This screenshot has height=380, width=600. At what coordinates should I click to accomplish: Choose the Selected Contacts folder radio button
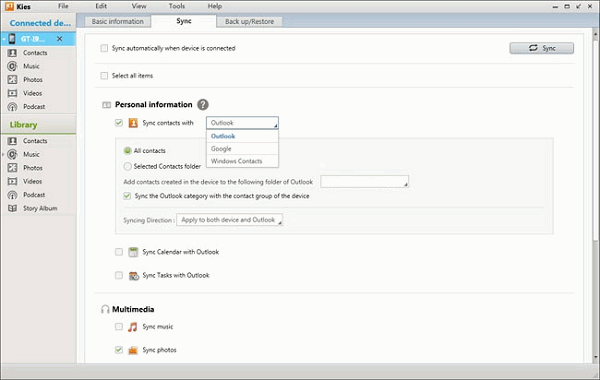(x=127, y=166)
